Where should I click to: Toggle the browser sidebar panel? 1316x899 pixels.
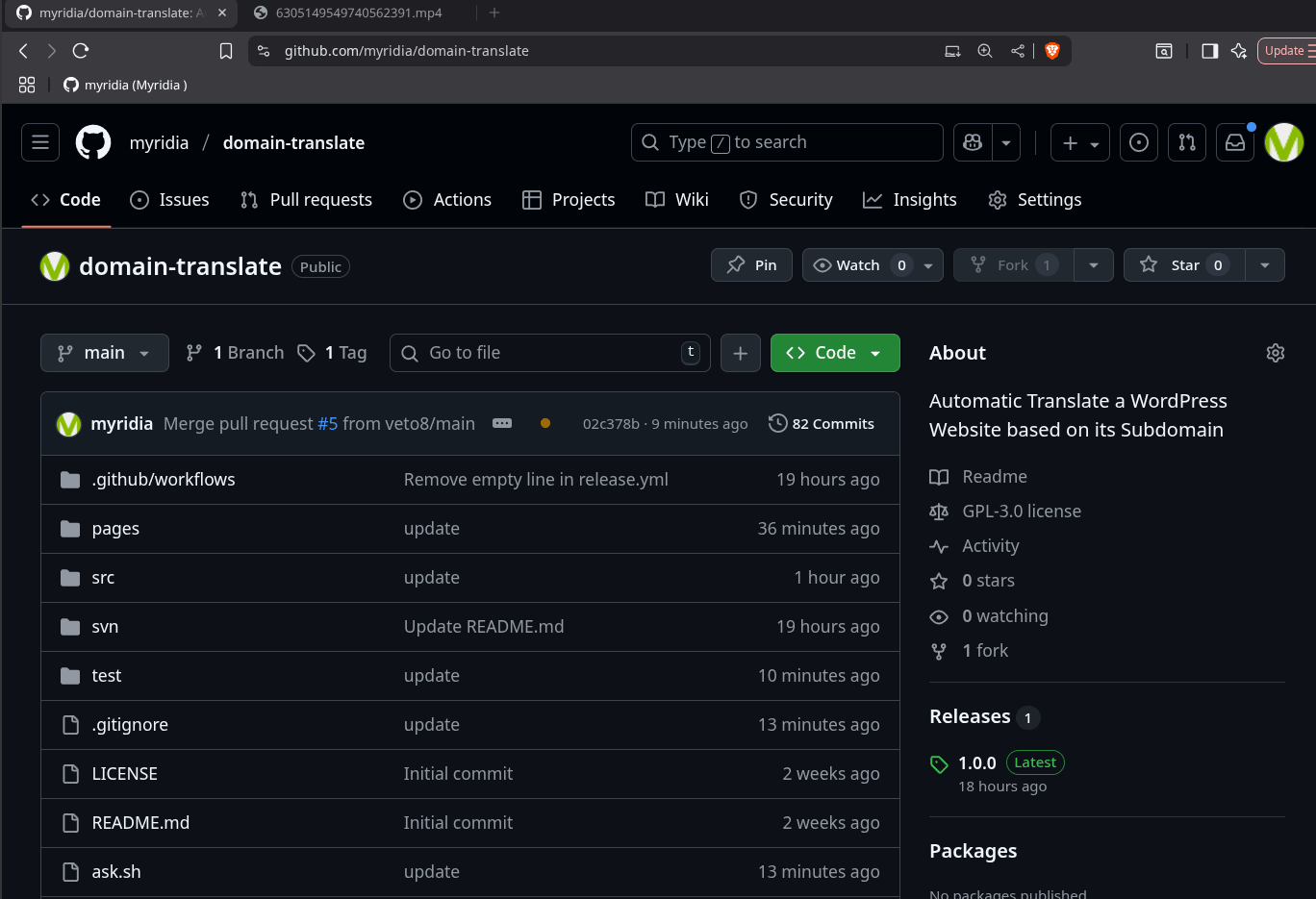click(x=1210, y=51)
